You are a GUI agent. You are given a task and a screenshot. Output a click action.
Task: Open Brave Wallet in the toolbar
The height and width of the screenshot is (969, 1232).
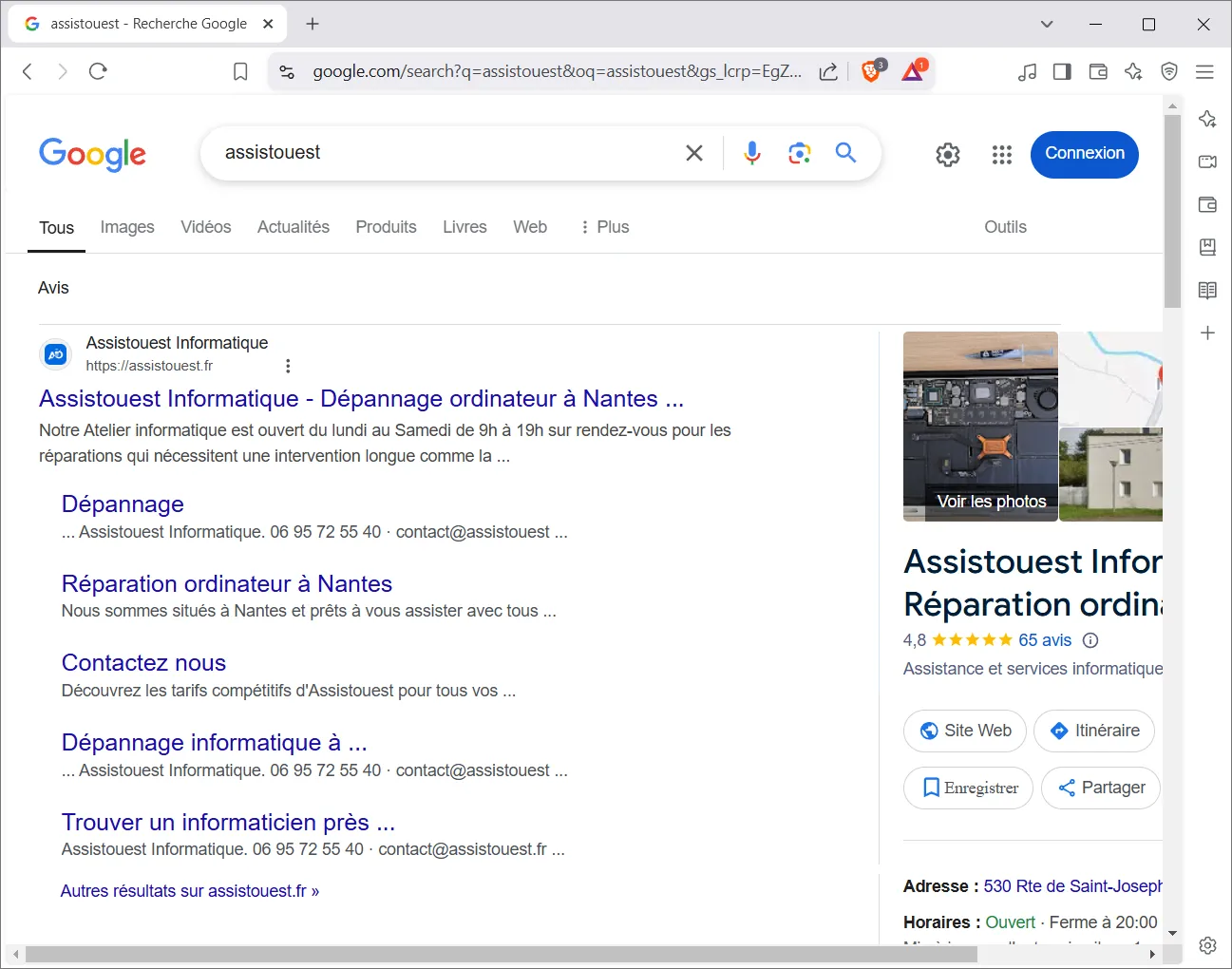tap(1098, 71)
